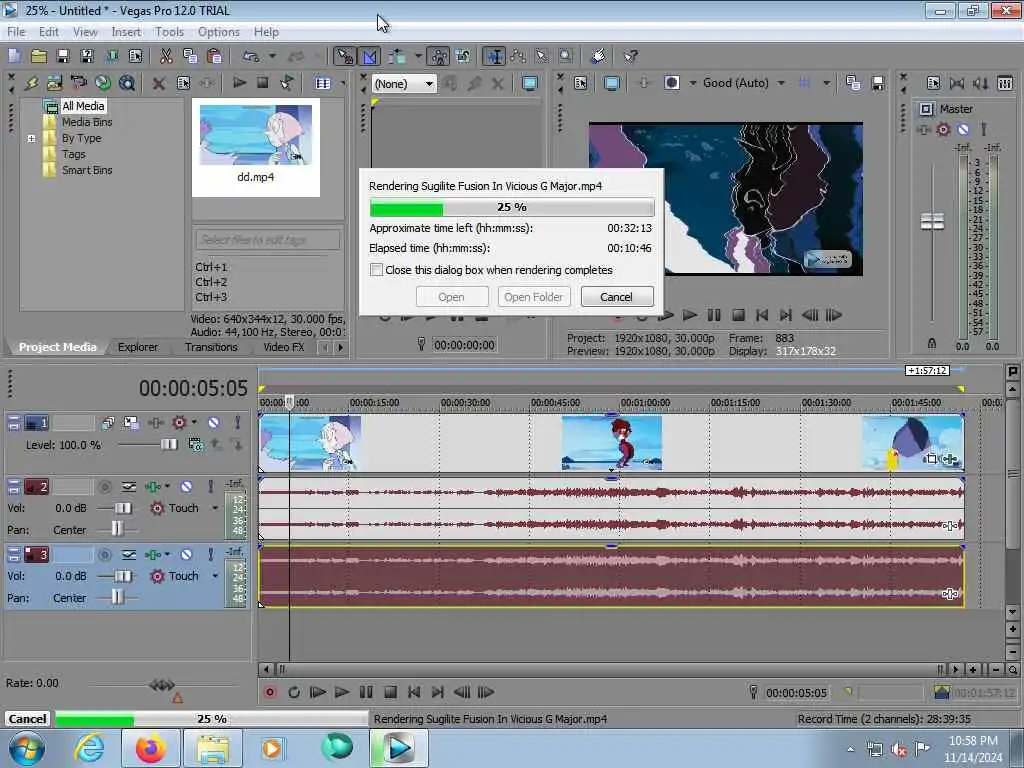Click Save snapshot to file icon
1024x768 pixels.
[x=878, y=83]
